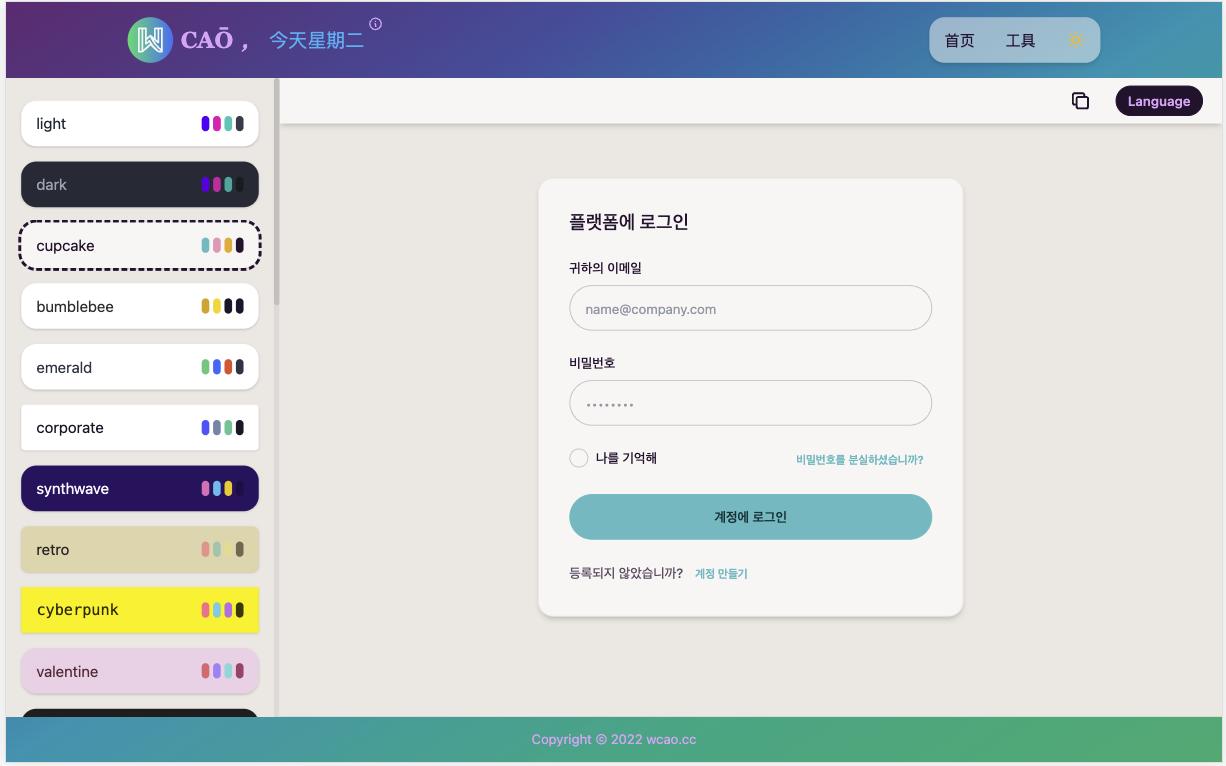Screen dimensions: 1226x766
Task: Select the cupcake theme card
Action: tap(139, 245)
